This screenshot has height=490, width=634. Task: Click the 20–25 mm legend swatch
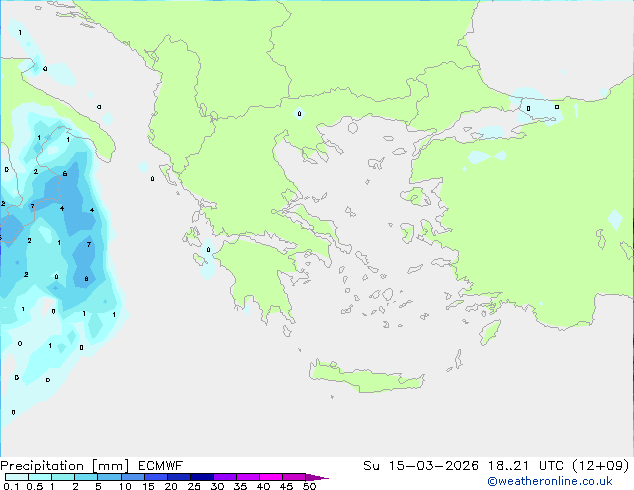click(179, 477)
